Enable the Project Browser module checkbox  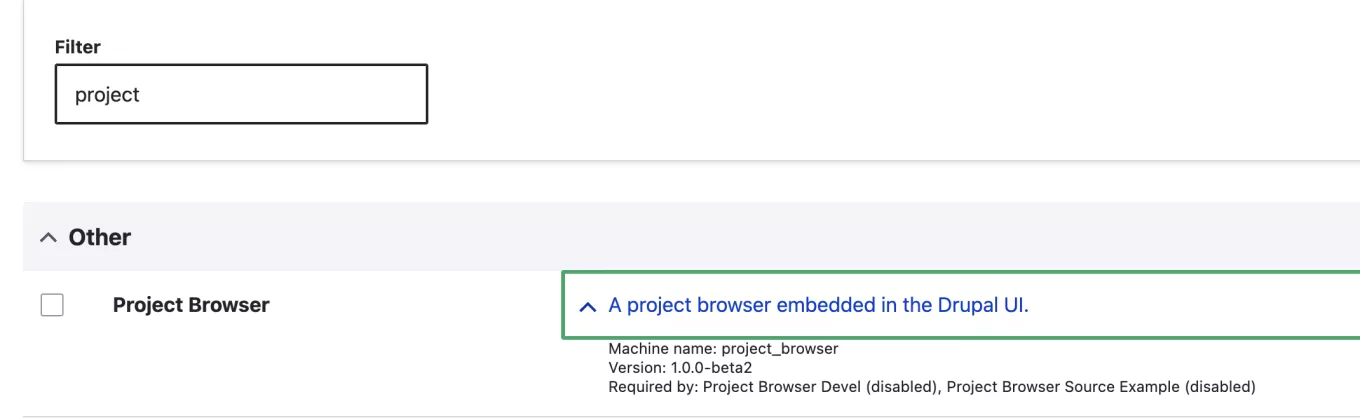click(52, 305)
